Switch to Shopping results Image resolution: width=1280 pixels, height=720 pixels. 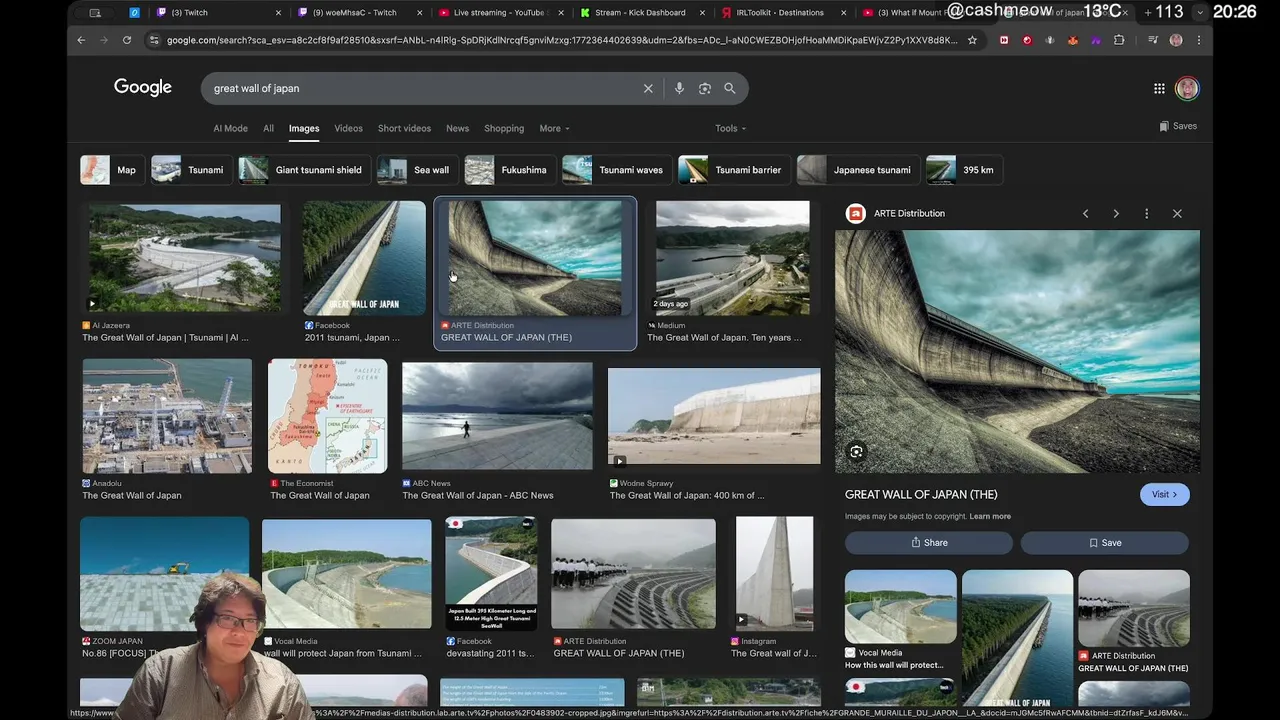[x=504, y=128]
